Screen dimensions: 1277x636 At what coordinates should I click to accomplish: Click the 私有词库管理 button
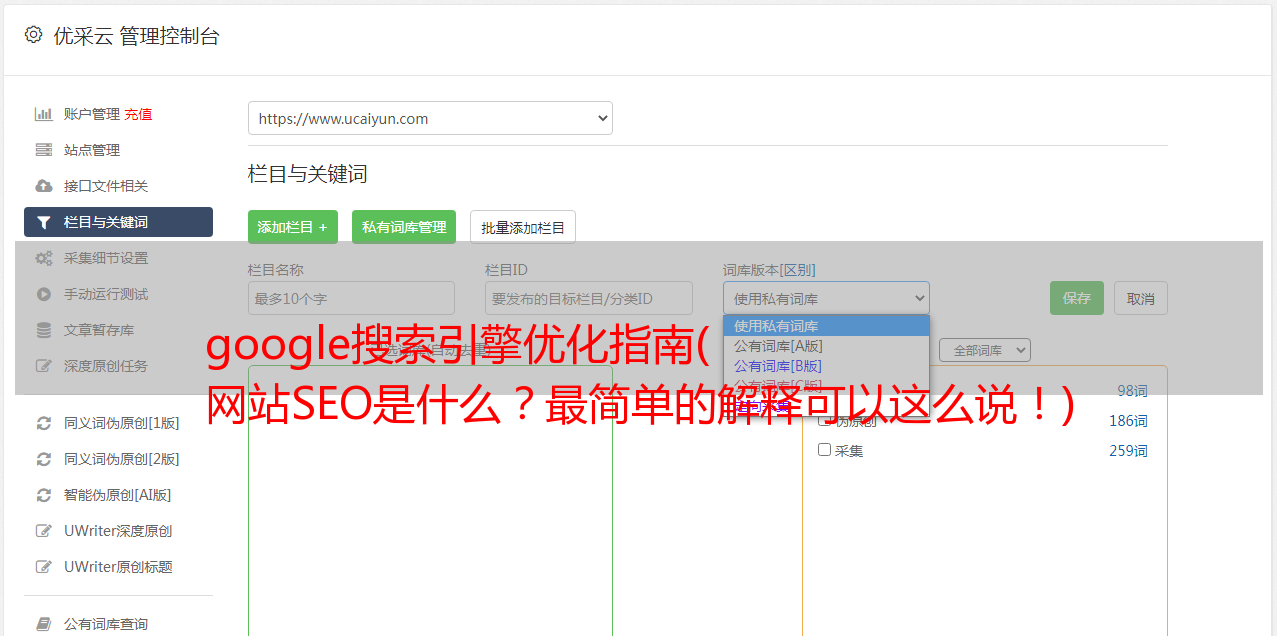[404, 227]
